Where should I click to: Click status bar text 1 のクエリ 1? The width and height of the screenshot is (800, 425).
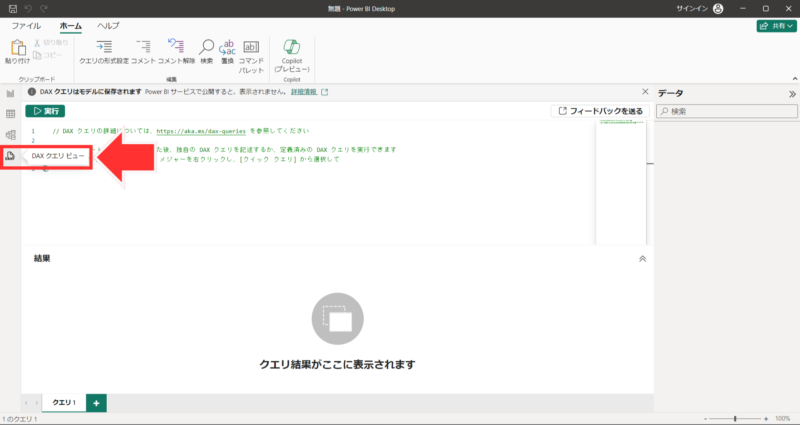[x=20, y=419]
